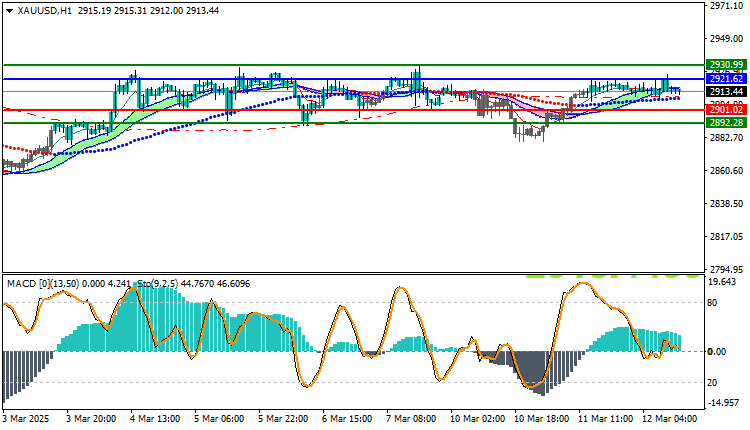750x430 pixels.
Task: Click the 2882.70 price scale value
Action: coord(727,138)
